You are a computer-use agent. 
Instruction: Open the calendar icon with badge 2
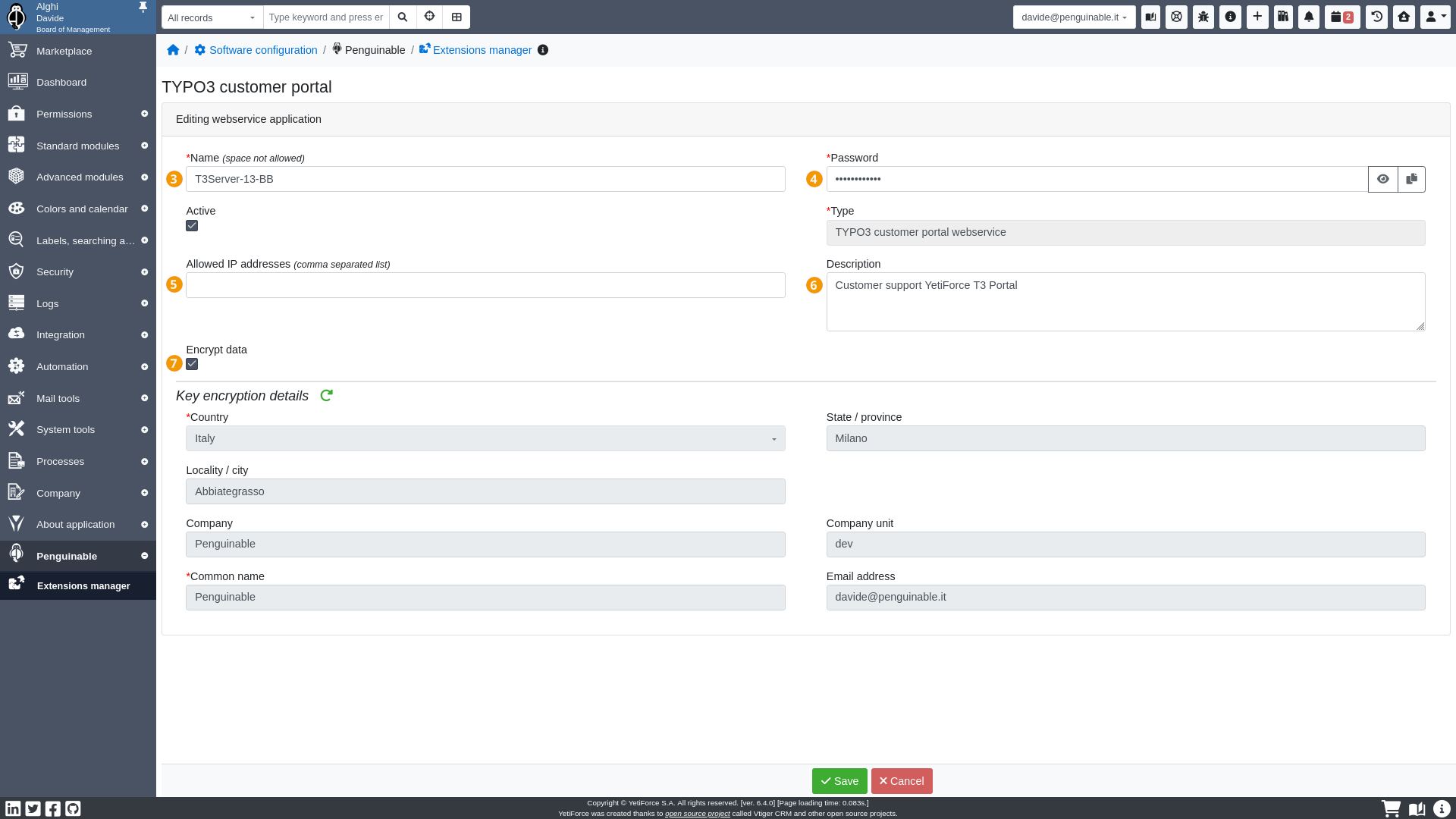click(x=1341, y=17)
